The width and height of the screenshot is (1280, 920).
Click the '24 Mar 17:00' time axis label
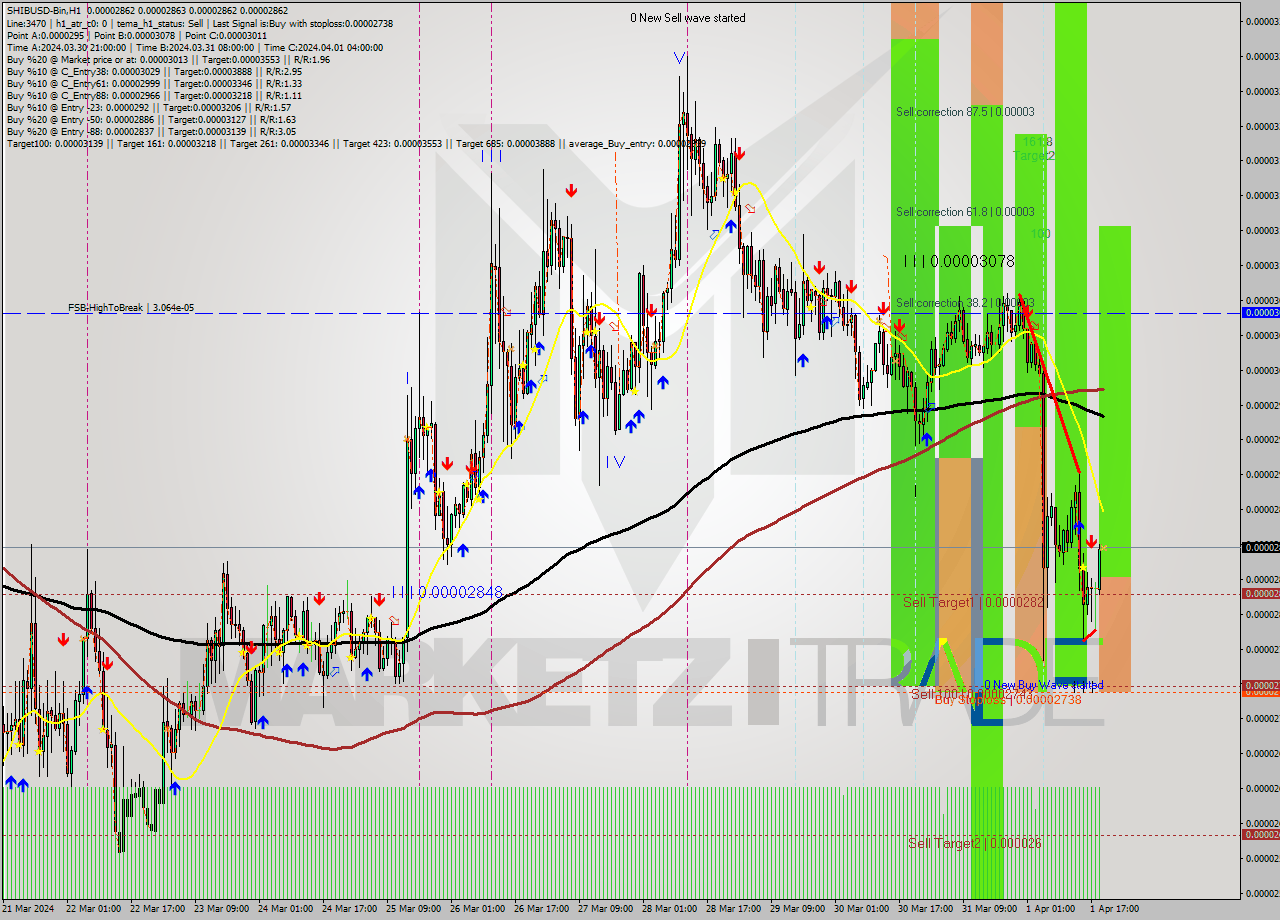coord(349,909)
